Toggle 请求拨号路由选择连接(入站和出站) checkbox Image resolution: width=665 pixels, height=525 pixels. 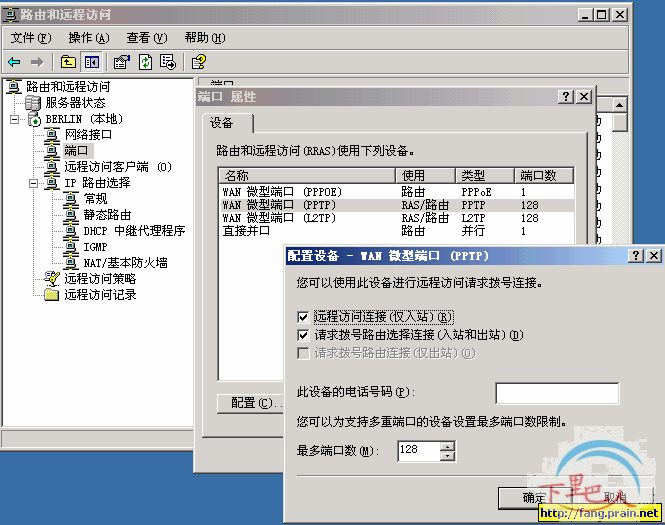point(304,335)
